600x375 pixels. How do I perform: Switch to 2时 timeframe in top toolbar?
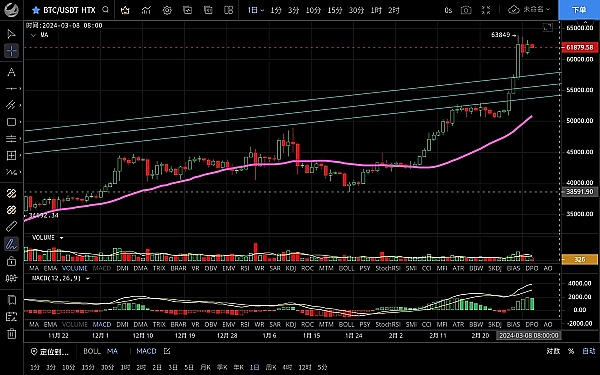[394, 10]
